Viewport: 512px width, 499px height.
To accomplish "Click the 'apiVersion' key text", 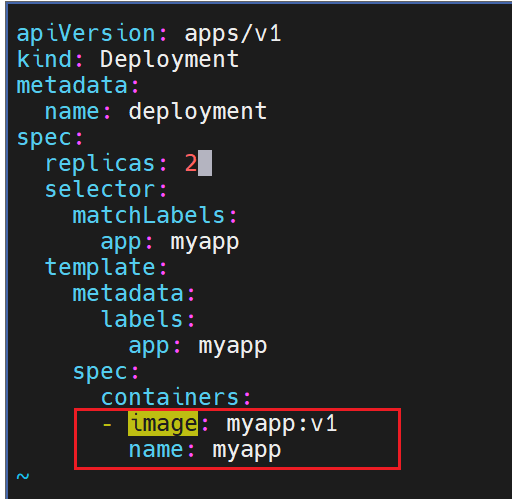I will point(86,33).
